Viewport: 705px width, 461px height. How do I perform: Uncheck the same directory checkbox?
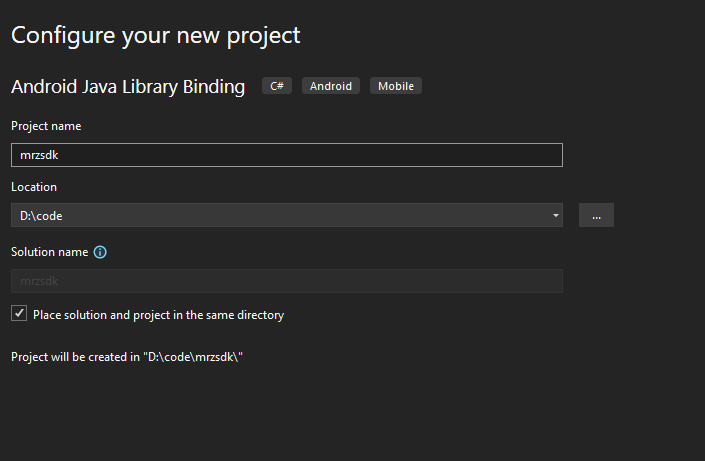pos(19,314)
